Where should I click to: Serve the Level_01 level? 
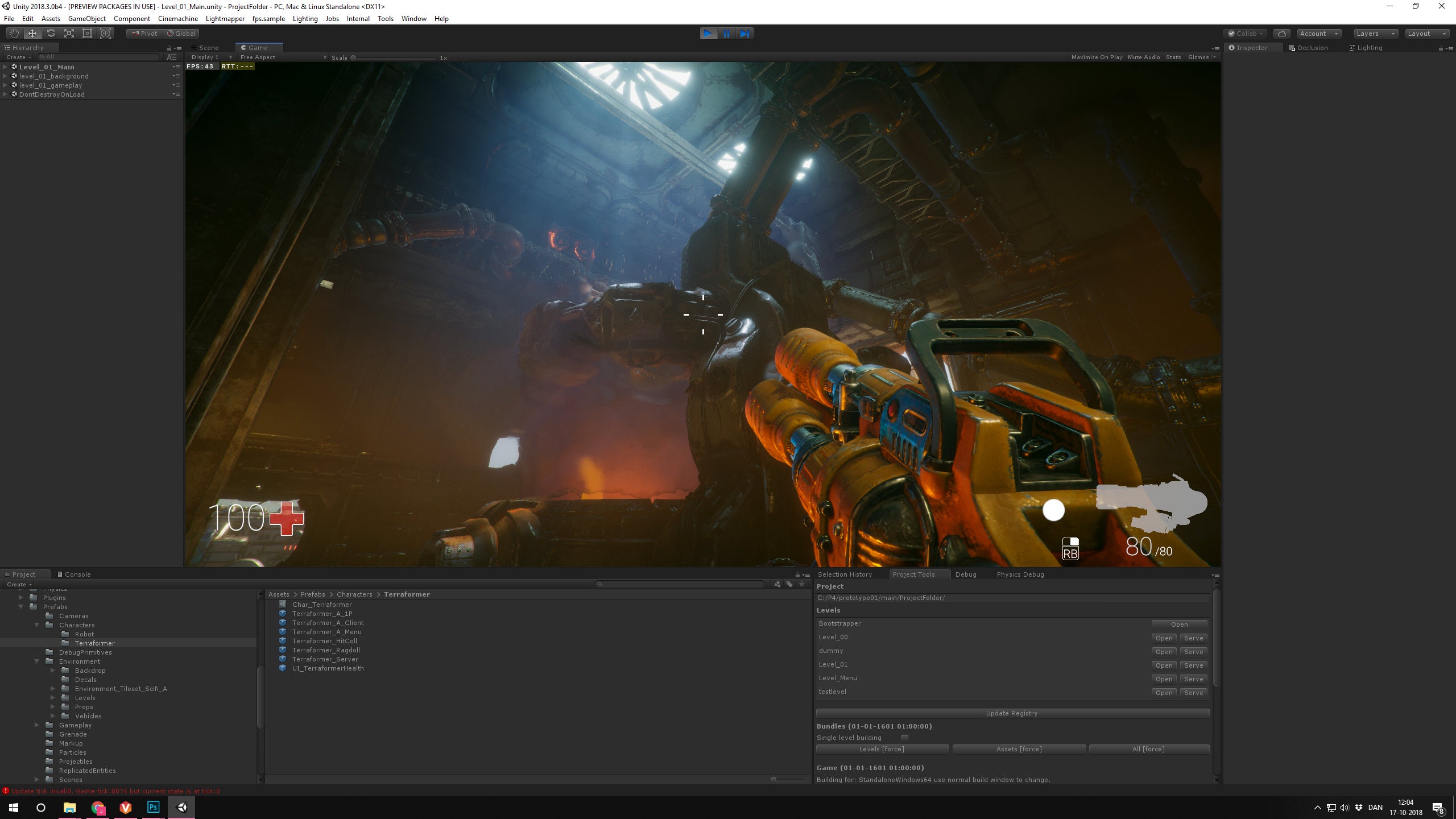[x=1194, y=665]
